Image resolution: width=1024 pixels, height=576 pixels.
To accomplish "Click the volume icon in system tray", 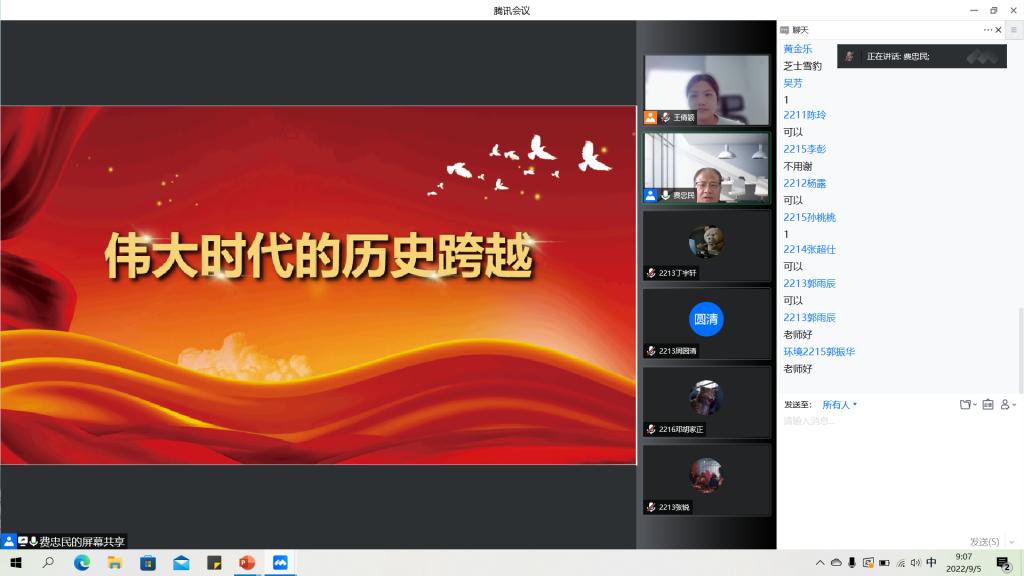I will click(915, 563).
